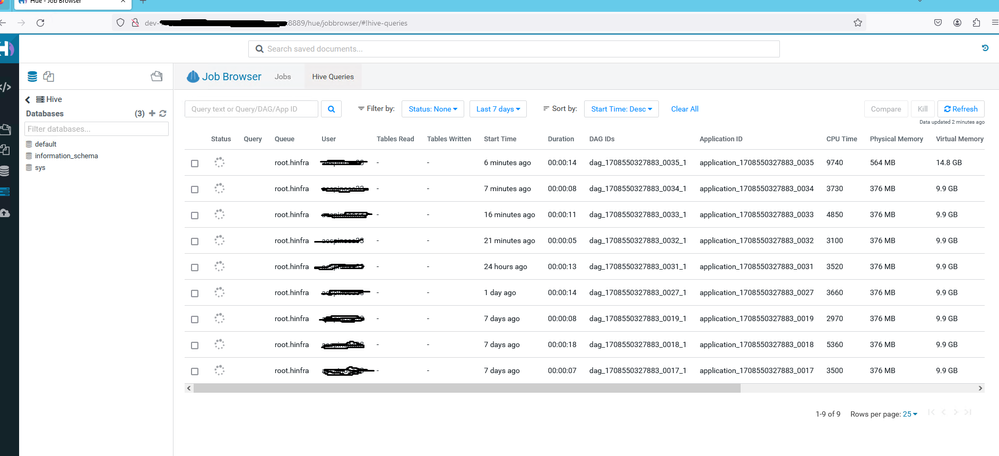Expand the Last 7 days dropdown
This screenshot has width=999, height=456.
click(498, 109)
